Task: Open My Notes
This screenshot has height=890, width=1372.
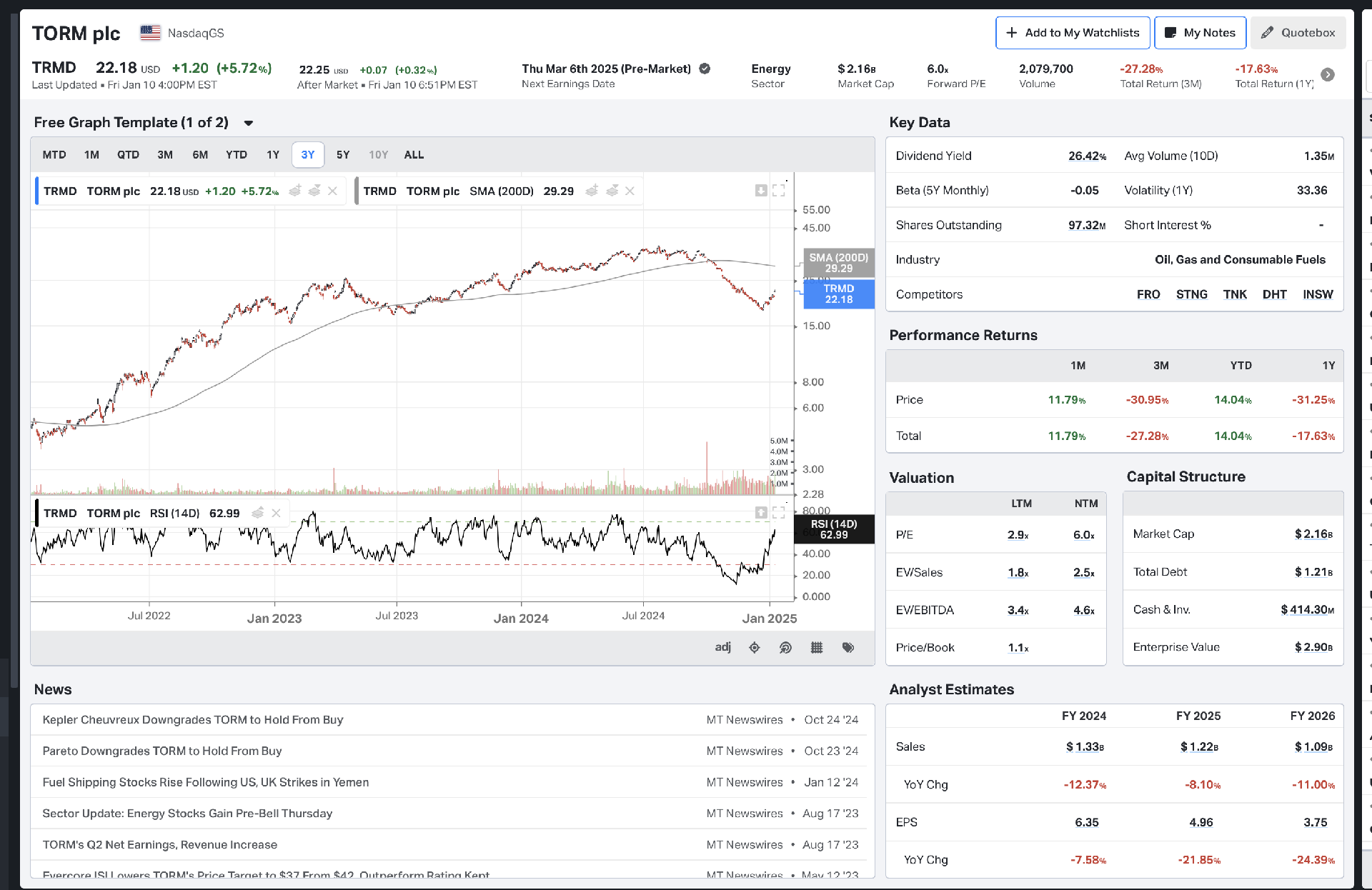Action: point(1200,33)
